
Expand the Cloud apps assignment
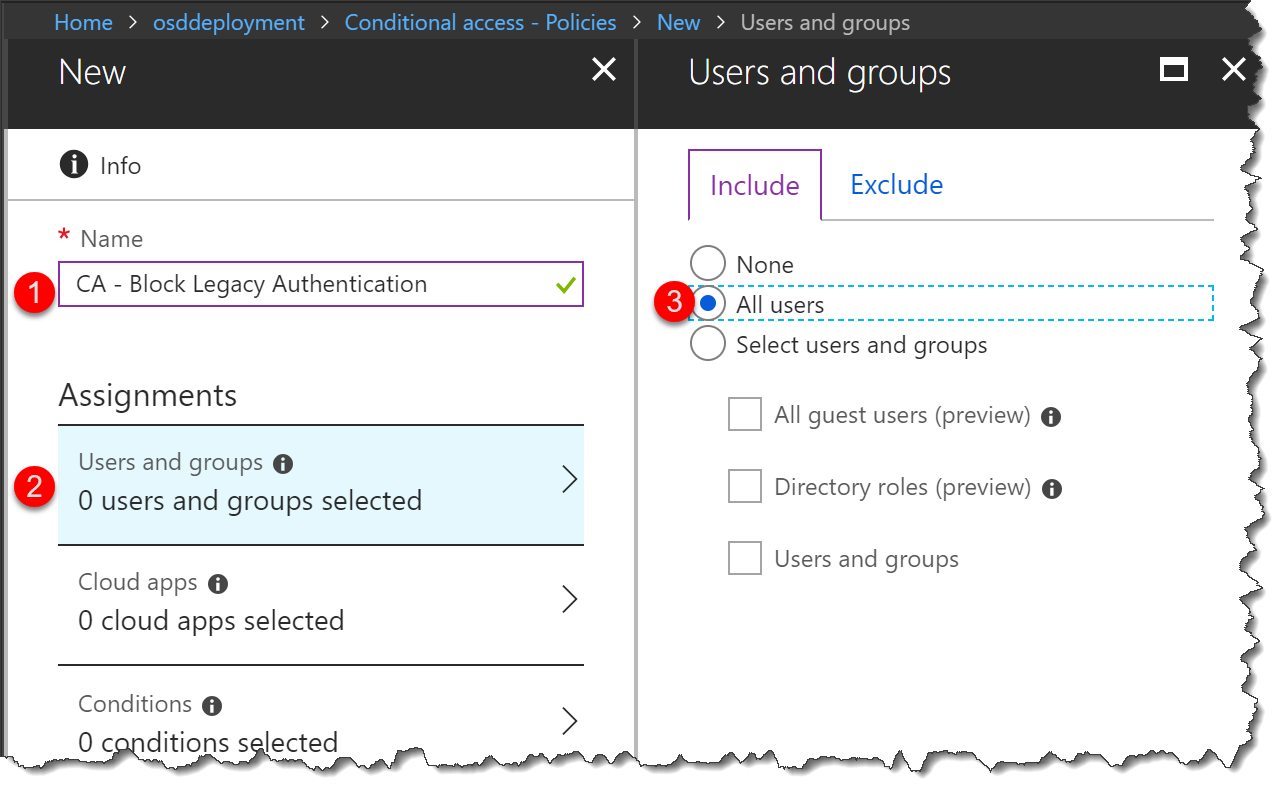tap(320, 598)
